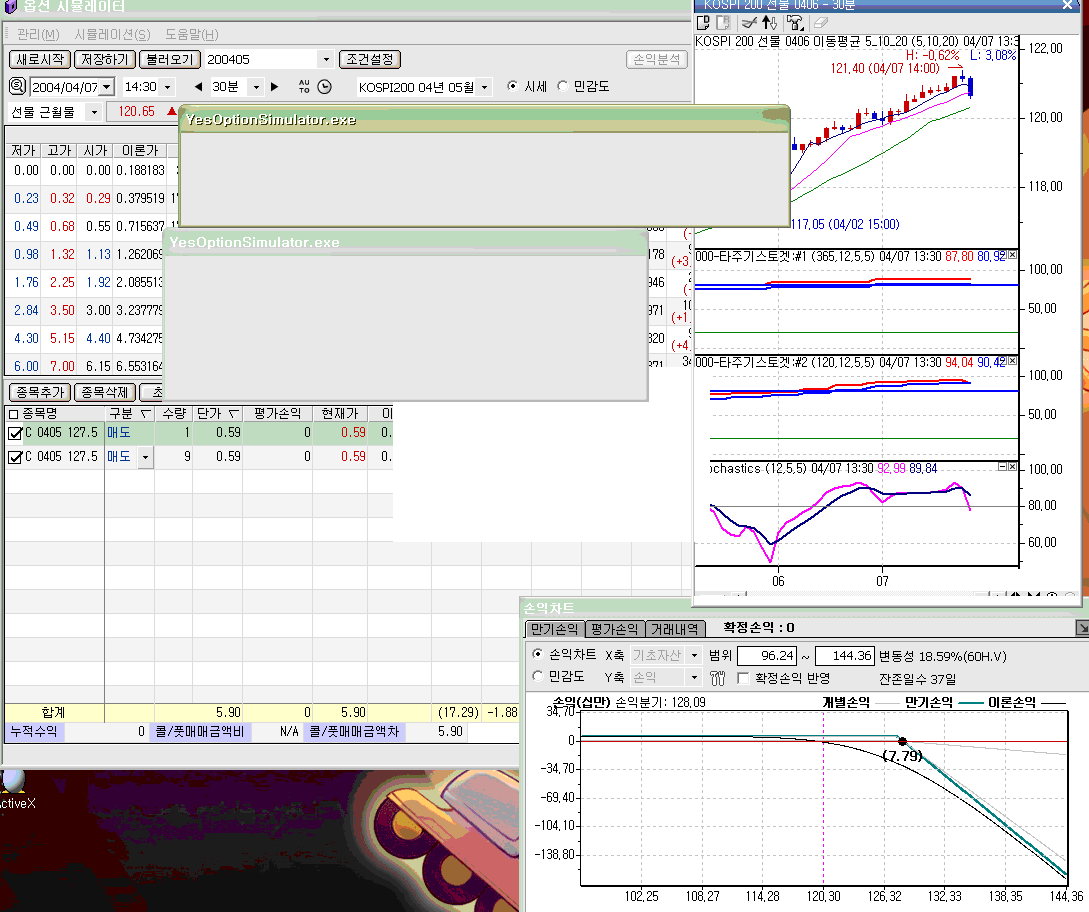Viewport: 1089px width, 912px height.
Task: Click the 조건설정 button
Action: coord(369,60)
